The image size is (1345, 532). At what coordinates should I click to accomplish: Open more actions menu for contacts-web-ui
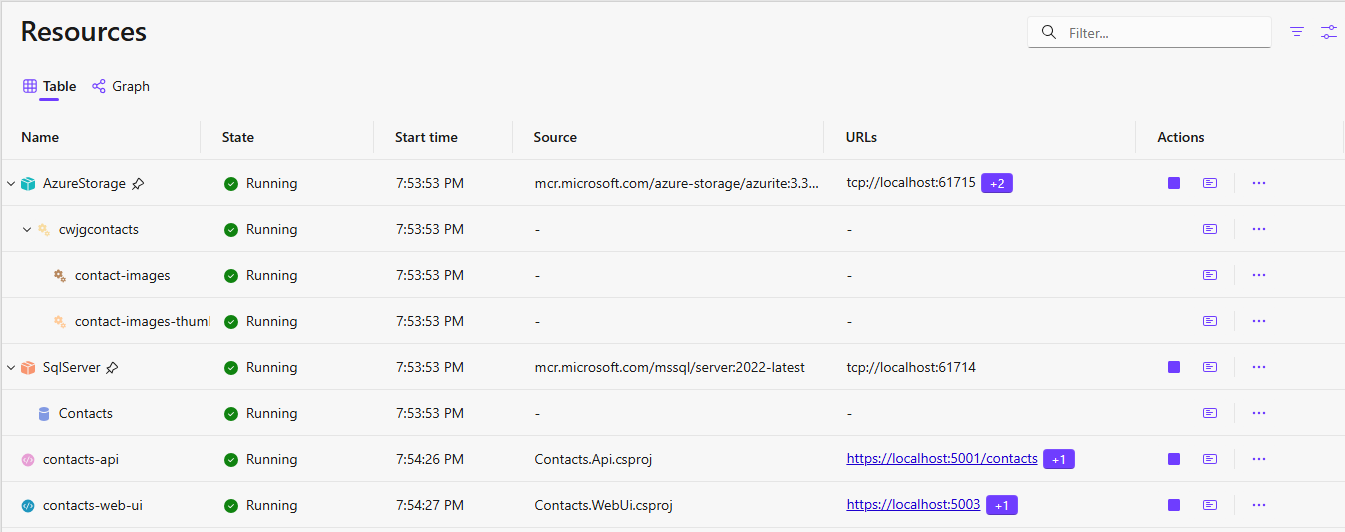1259,505
